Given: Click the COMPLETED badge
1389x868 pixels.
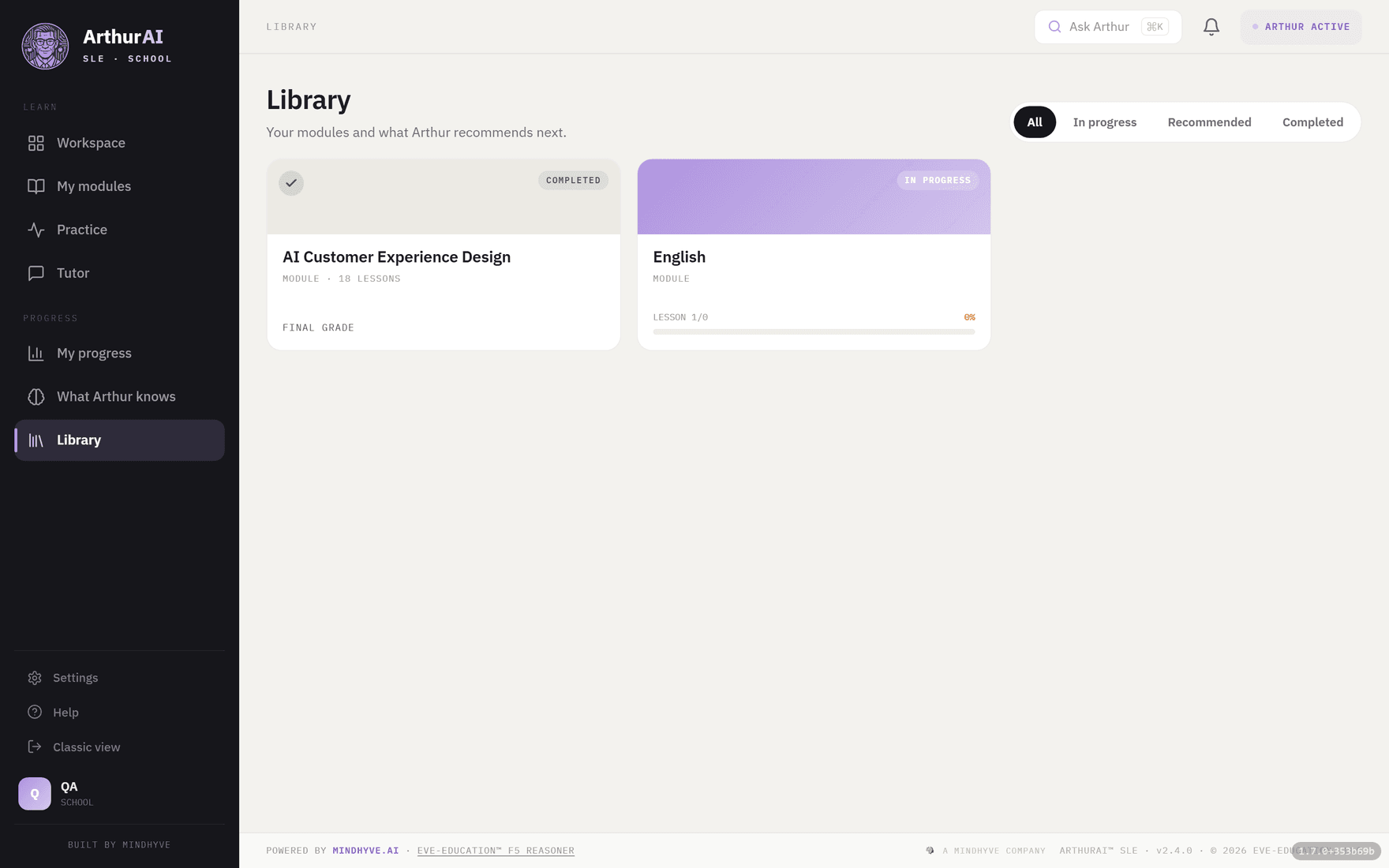Looking at the screenshot, I should (573, 181).
